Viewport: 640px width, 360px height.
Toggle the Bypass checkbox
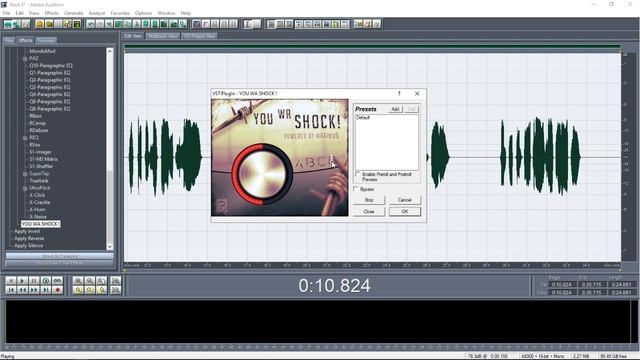tap(356, 189)
